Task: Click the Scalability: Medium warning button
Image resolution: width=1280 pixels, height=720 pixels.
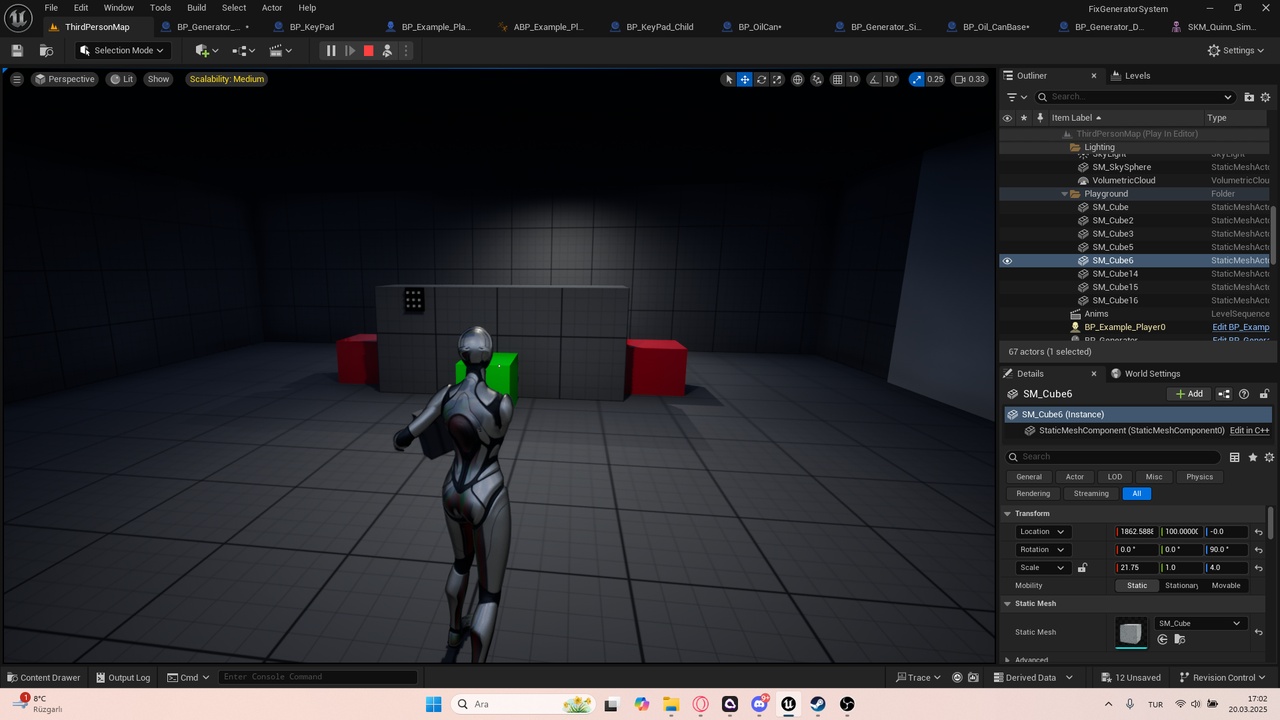Action: 226,79
